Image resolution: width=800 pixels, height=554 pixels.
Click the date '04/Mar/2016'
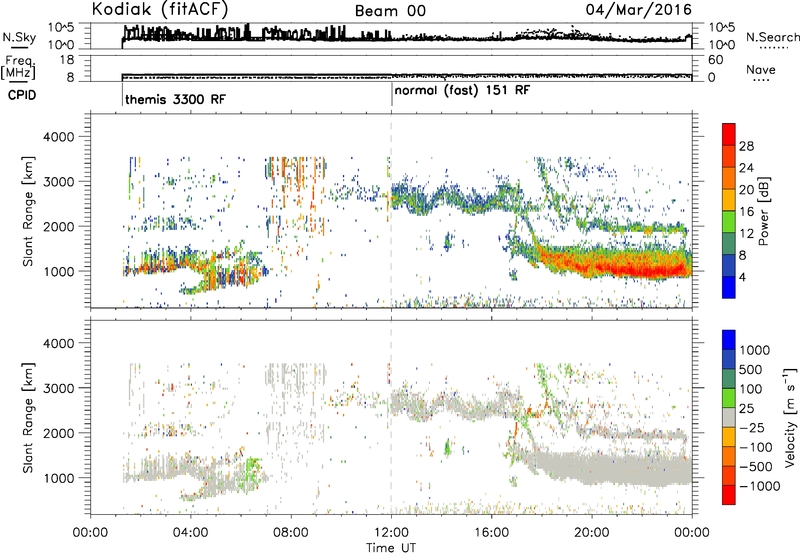(639, 9)
